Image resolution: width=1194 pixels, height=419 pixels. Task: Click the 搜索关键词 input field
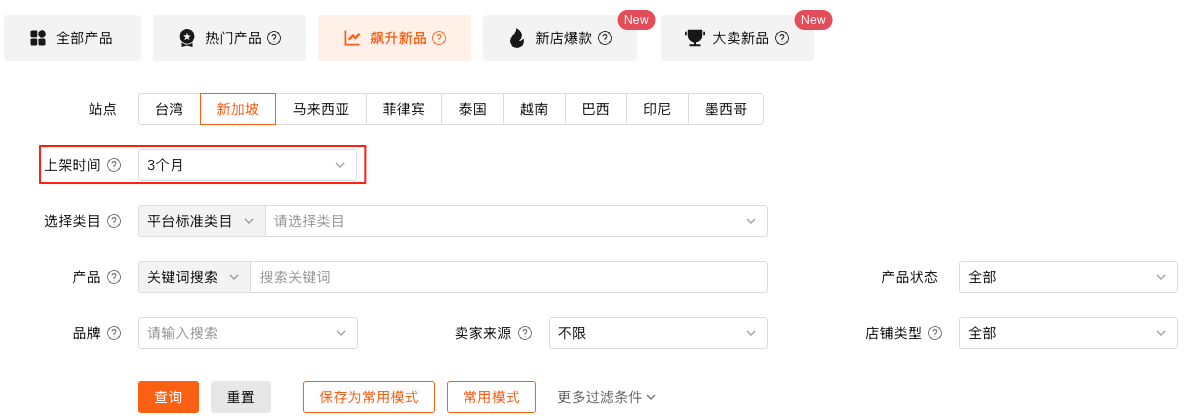[x=509, y=277]
